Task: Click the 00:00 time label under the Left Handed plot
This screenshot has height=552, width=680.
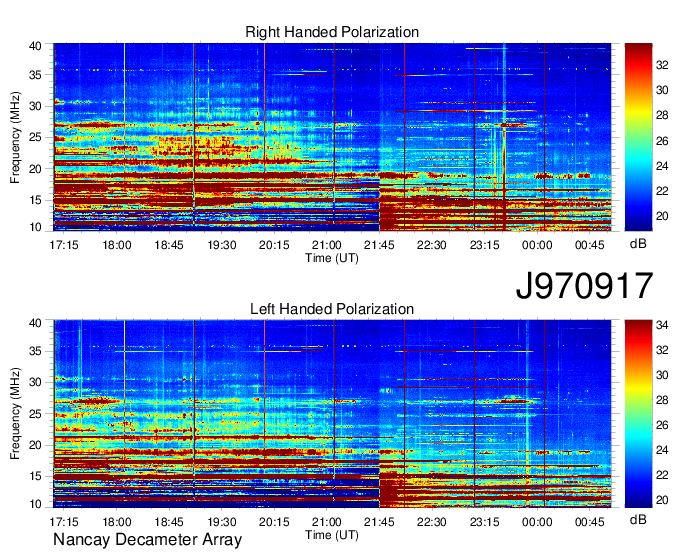Action: tap(537, 522)
